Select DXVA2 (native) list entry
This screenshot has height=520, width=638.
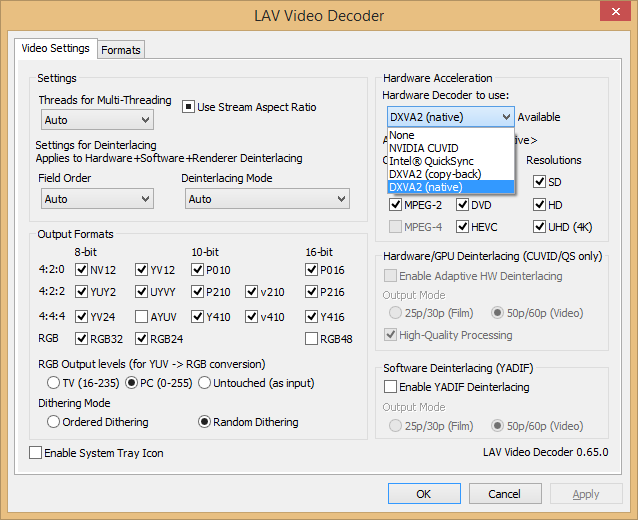click(451, 187)
